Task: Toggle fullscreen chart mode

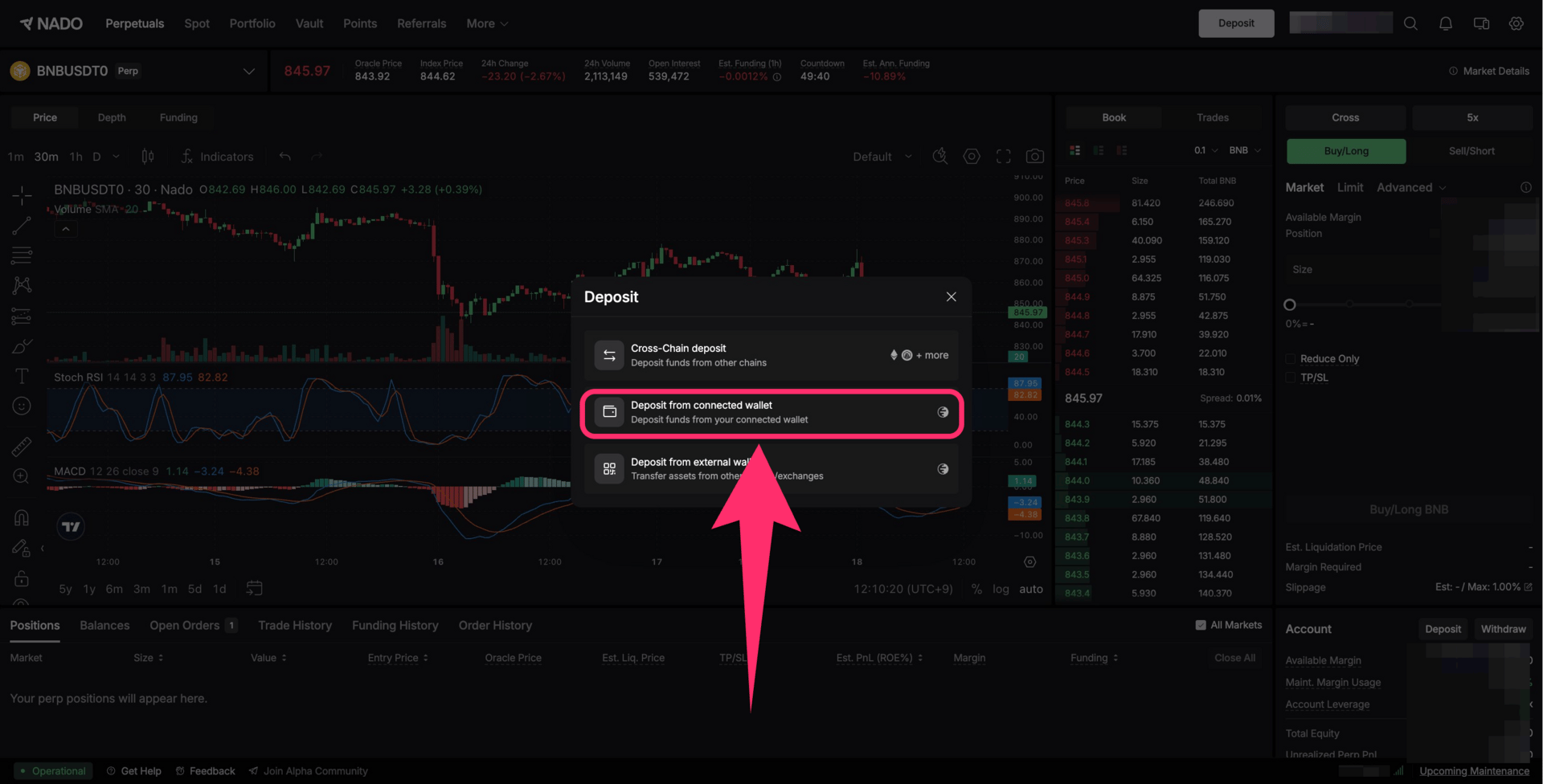Action: [x=1004, y=157]
